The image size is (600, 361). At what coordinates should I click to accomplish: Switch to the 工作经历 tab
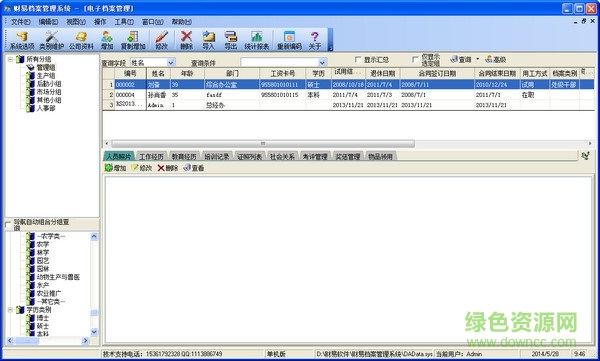(151, 156)
